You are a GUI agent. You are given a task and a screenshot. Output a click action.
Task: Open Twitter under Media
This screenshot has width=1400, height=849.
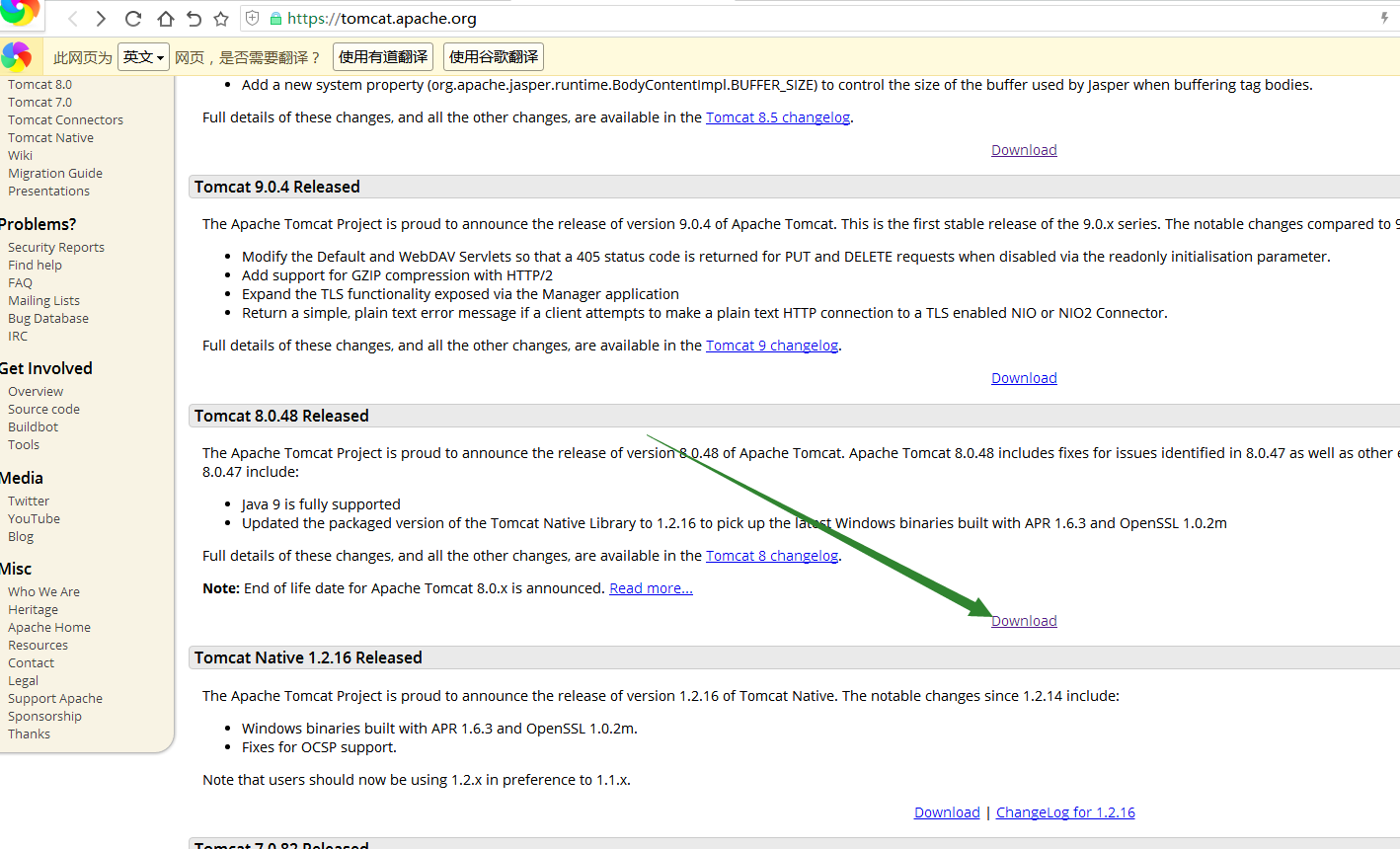(29, 502)
